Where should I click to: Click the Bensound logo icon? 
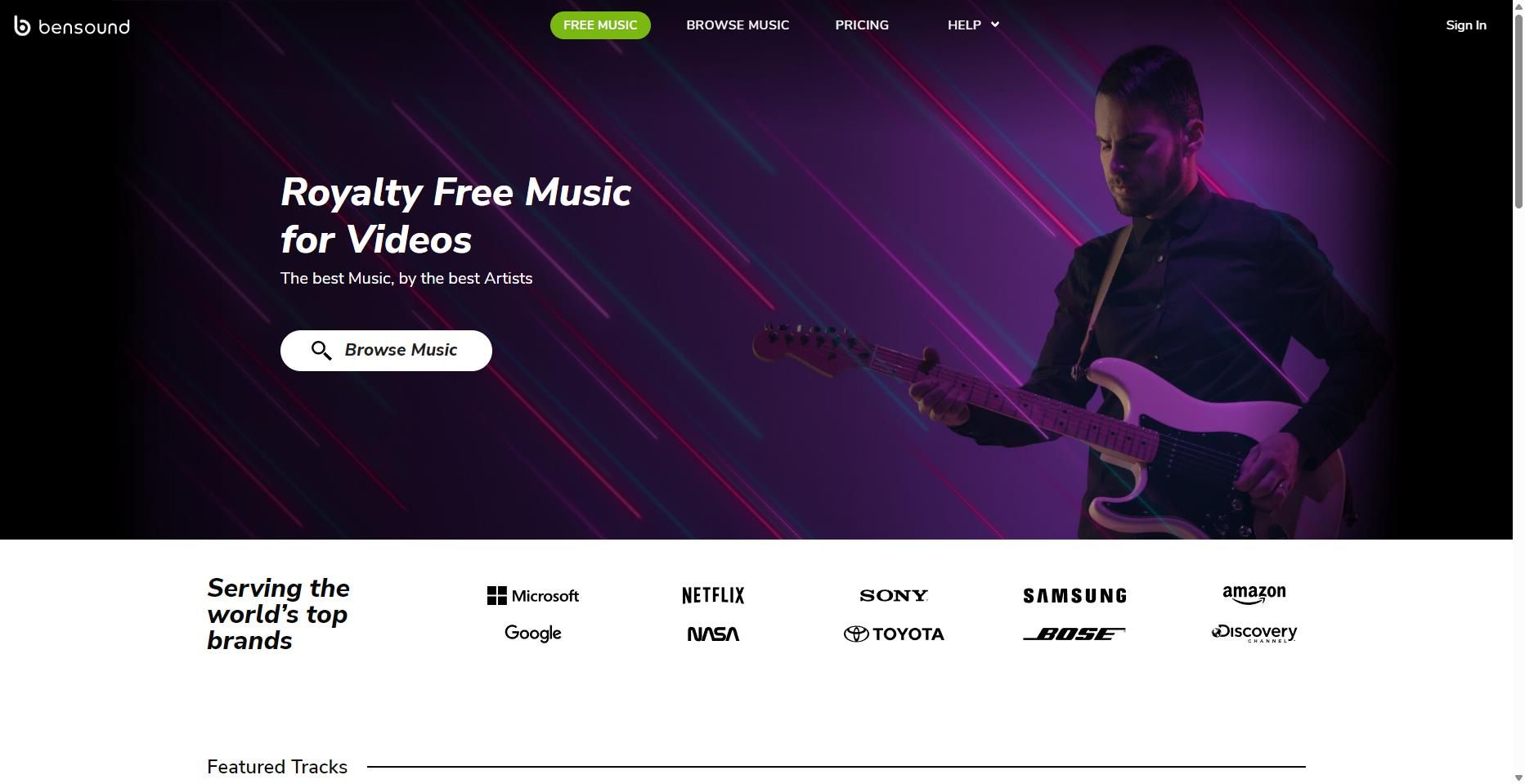tap(22, 26)
